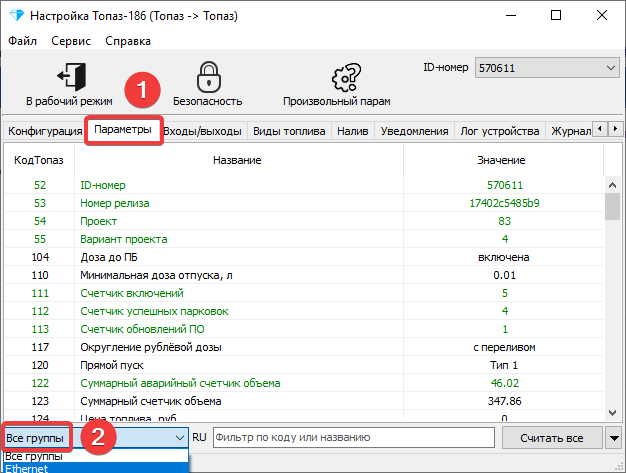Minimize the Настройка Топаз-186 window

pos(511,16)
